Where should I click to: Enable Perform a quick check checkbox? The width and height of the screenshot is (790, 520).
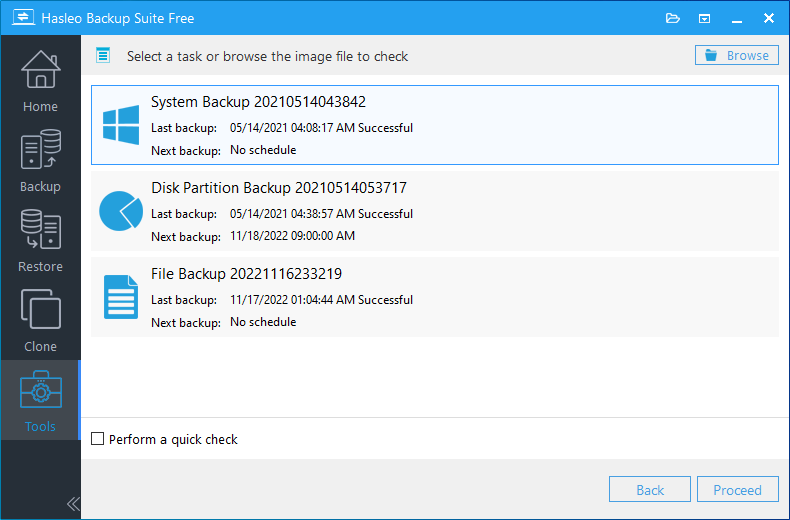97,439
